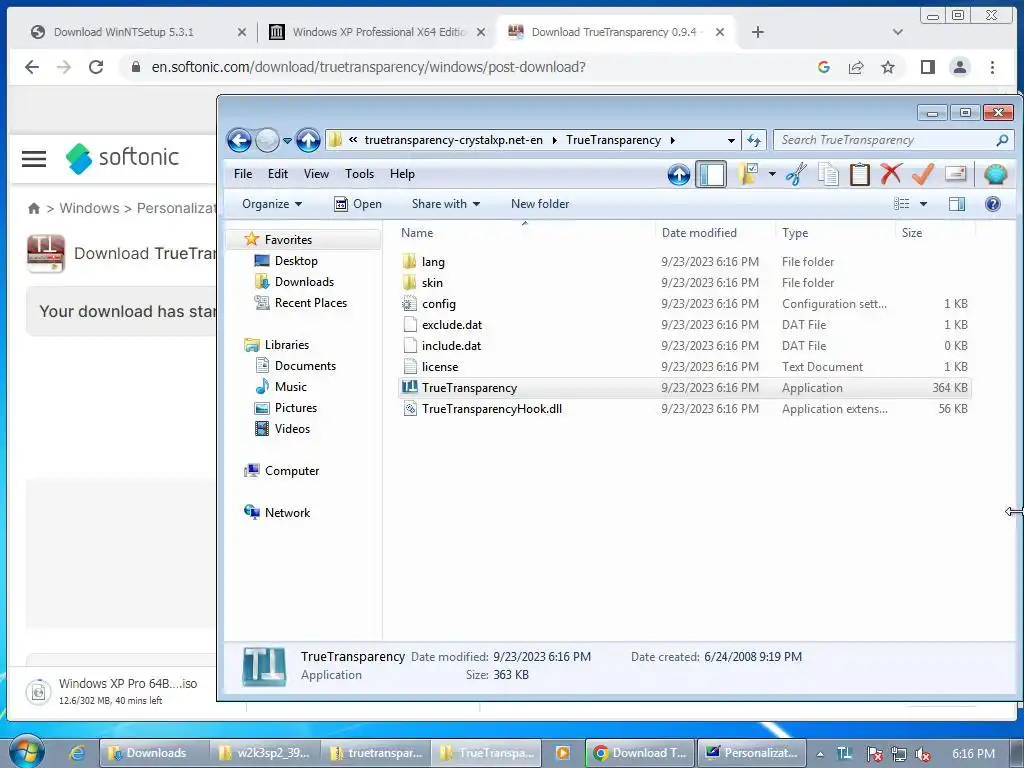Image resolution: width=1024 pixels, height=768 pixels.
Task: Click the Up arrow beside address bar
Action: [308, 140]
